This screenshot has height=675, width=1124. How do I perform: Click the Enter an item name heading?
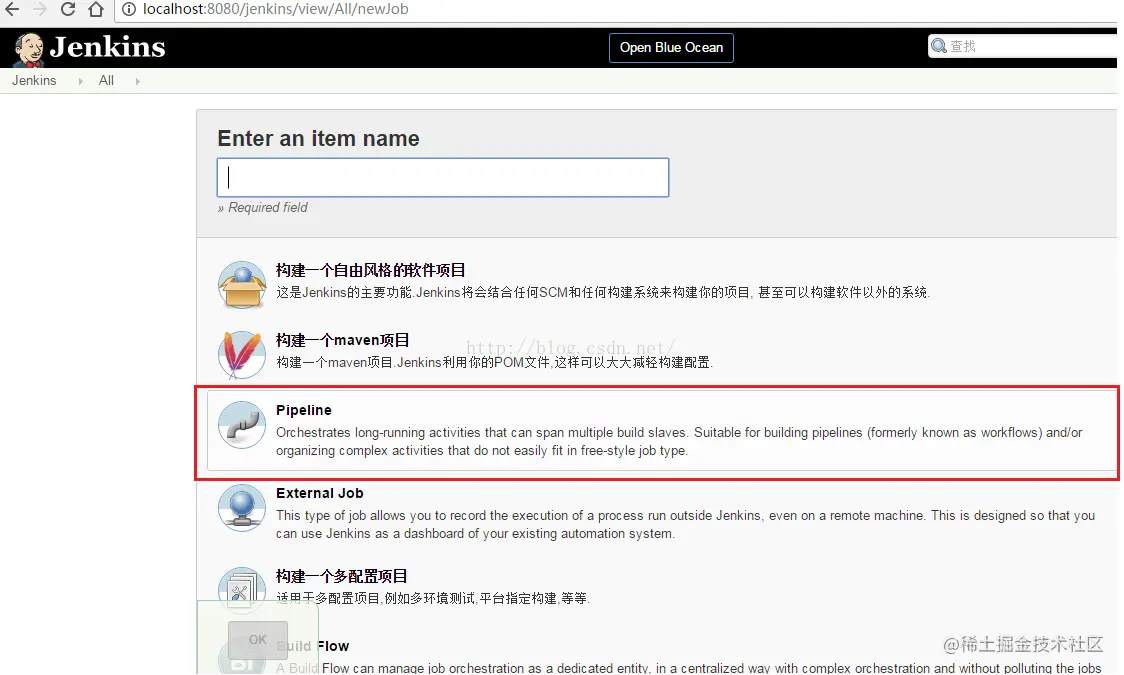click(x=318, y=138)
